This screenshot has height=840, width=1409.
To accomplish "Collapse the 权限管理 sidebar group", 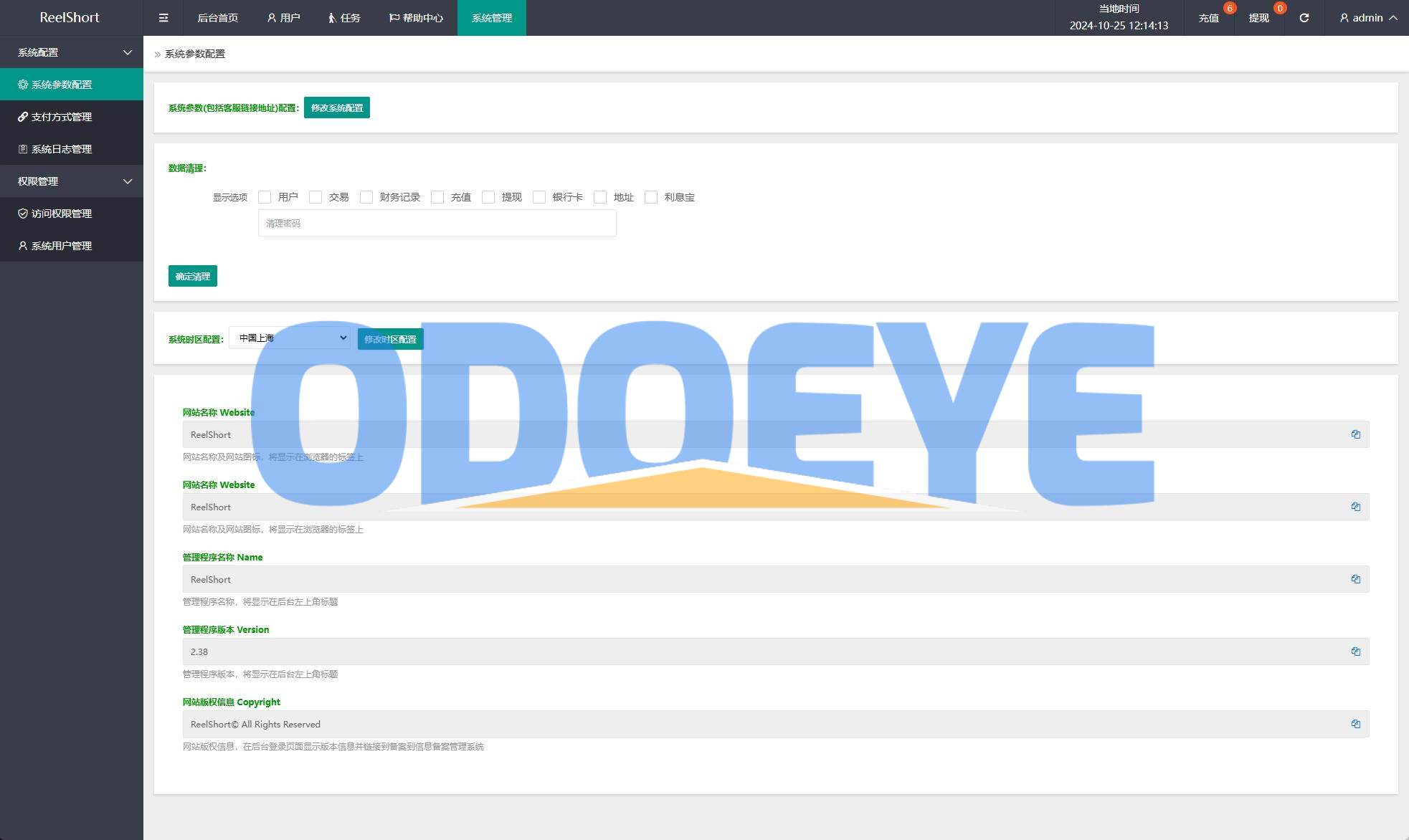I will [128, 181].
